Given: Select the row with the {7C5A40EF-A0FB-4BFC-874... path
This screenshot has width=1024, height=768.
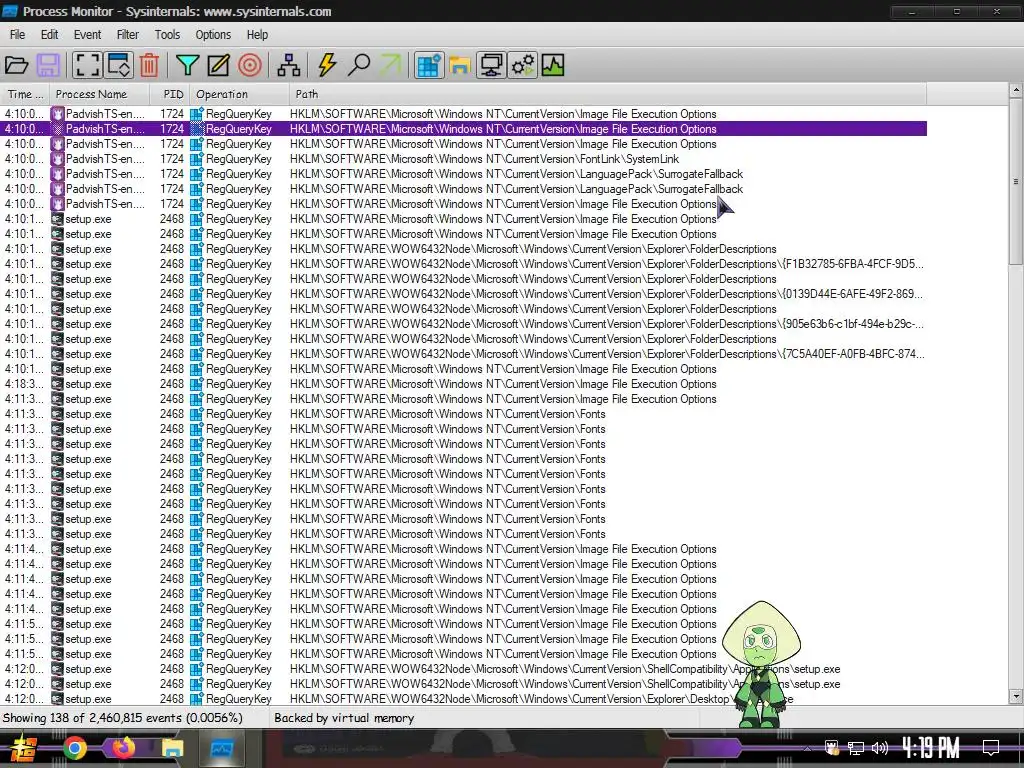Looking at the screenshot, I should click(464, 354).
